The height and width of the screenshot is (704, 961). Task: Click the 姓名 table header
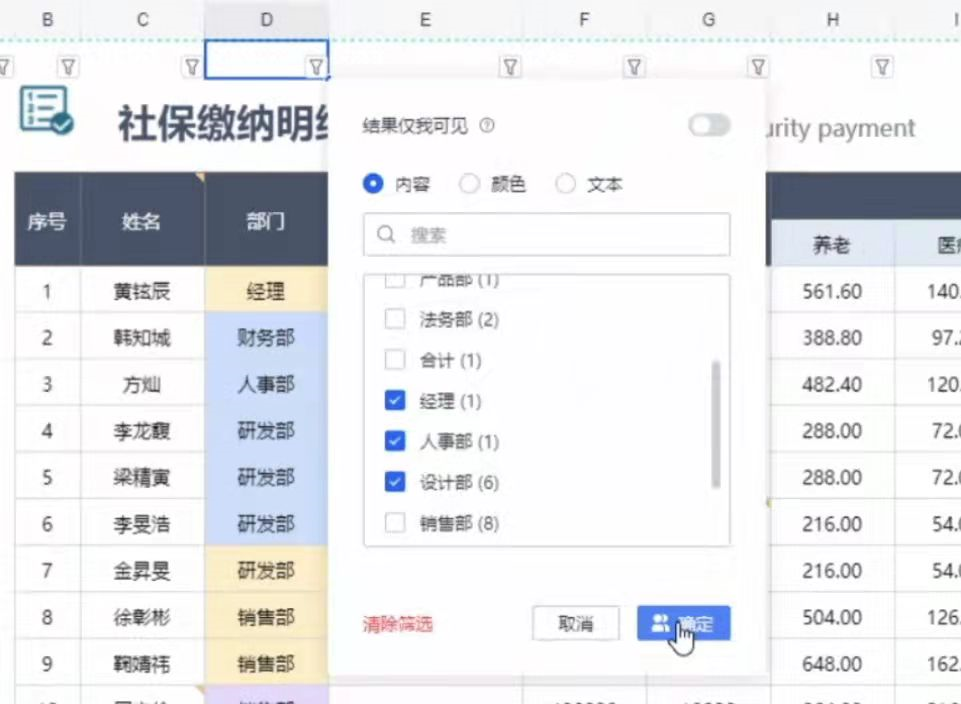point(142,221)
